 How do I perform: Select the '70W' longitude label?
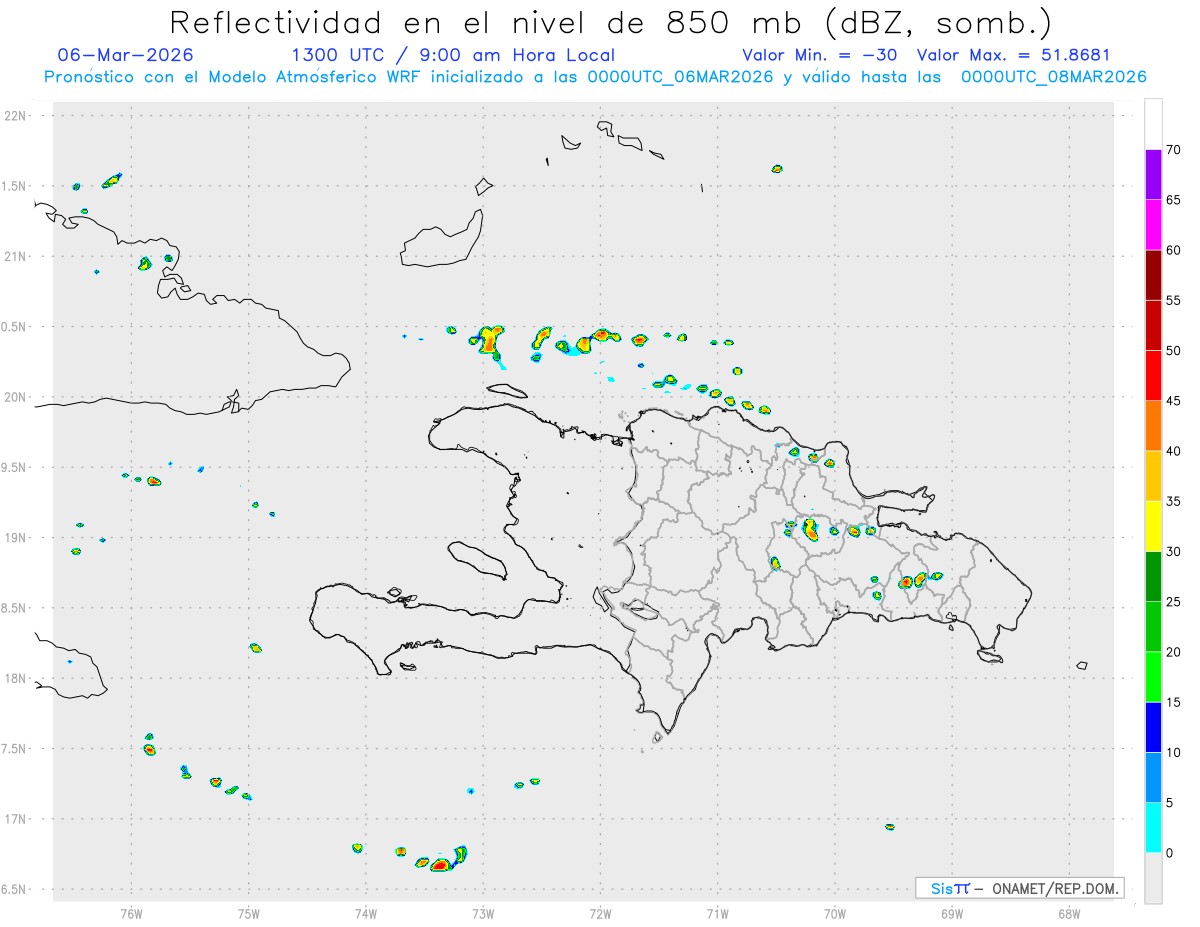pos(835,912)
